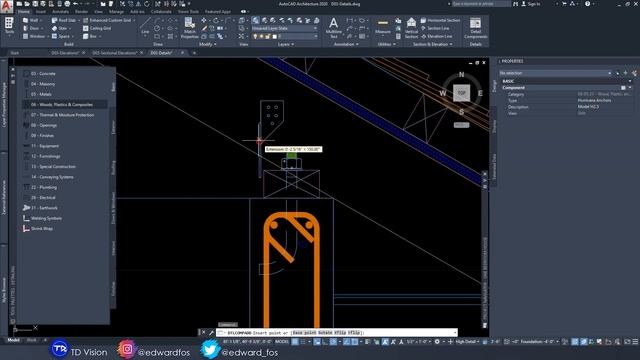Viewport: 640px width, 360px height.
Task: Select the Door tool
Action: point(32,29)
